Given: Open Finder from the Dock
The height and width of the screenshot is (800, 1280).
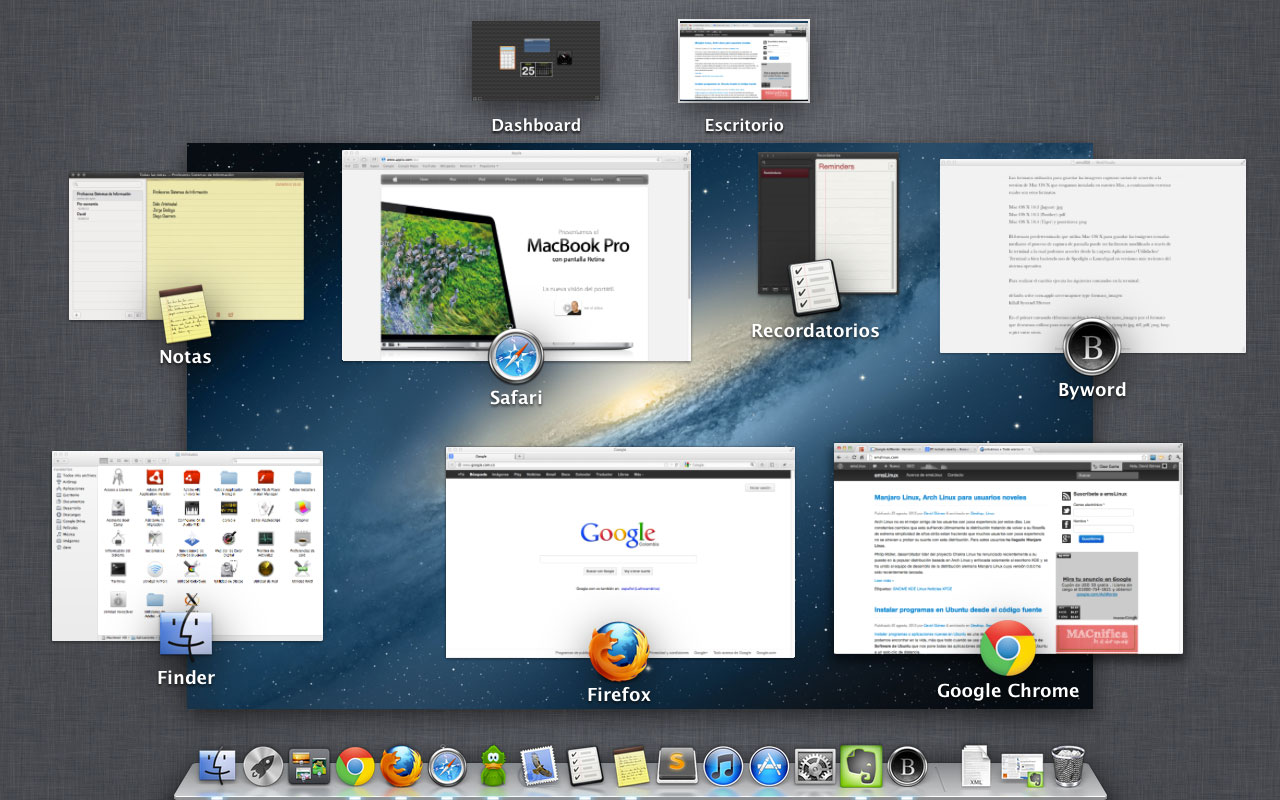Looking at the screenshot, I should tap(217, 767).
